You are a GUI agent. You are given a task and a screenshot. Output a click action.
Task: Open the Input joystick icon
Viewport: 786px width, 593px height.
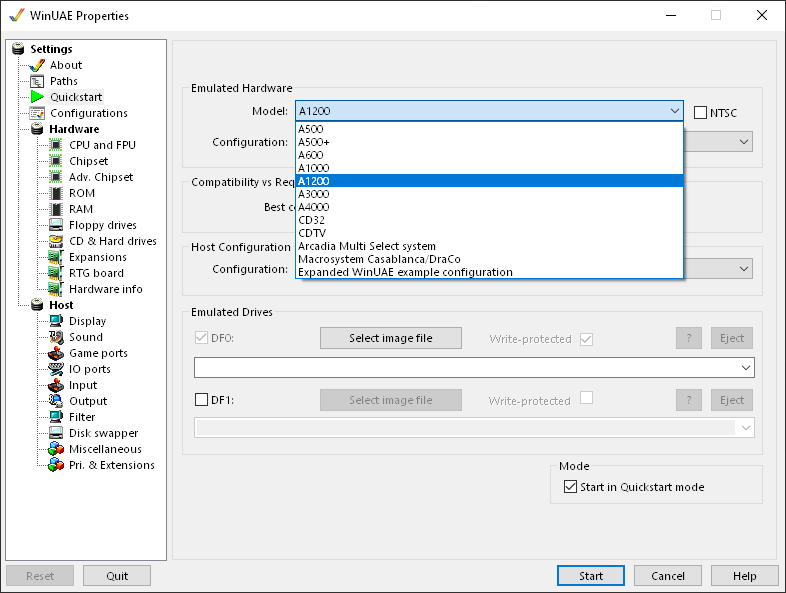56,385
